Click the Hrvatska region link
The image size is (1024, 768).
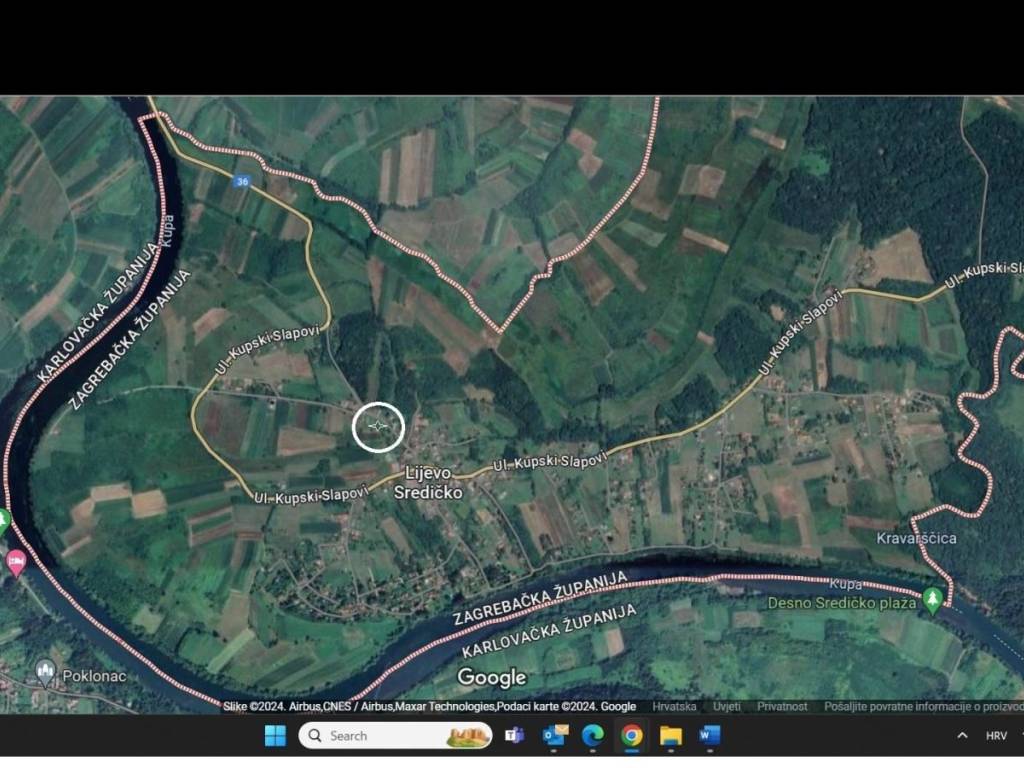pyautogui.click(x=675, y=707)
